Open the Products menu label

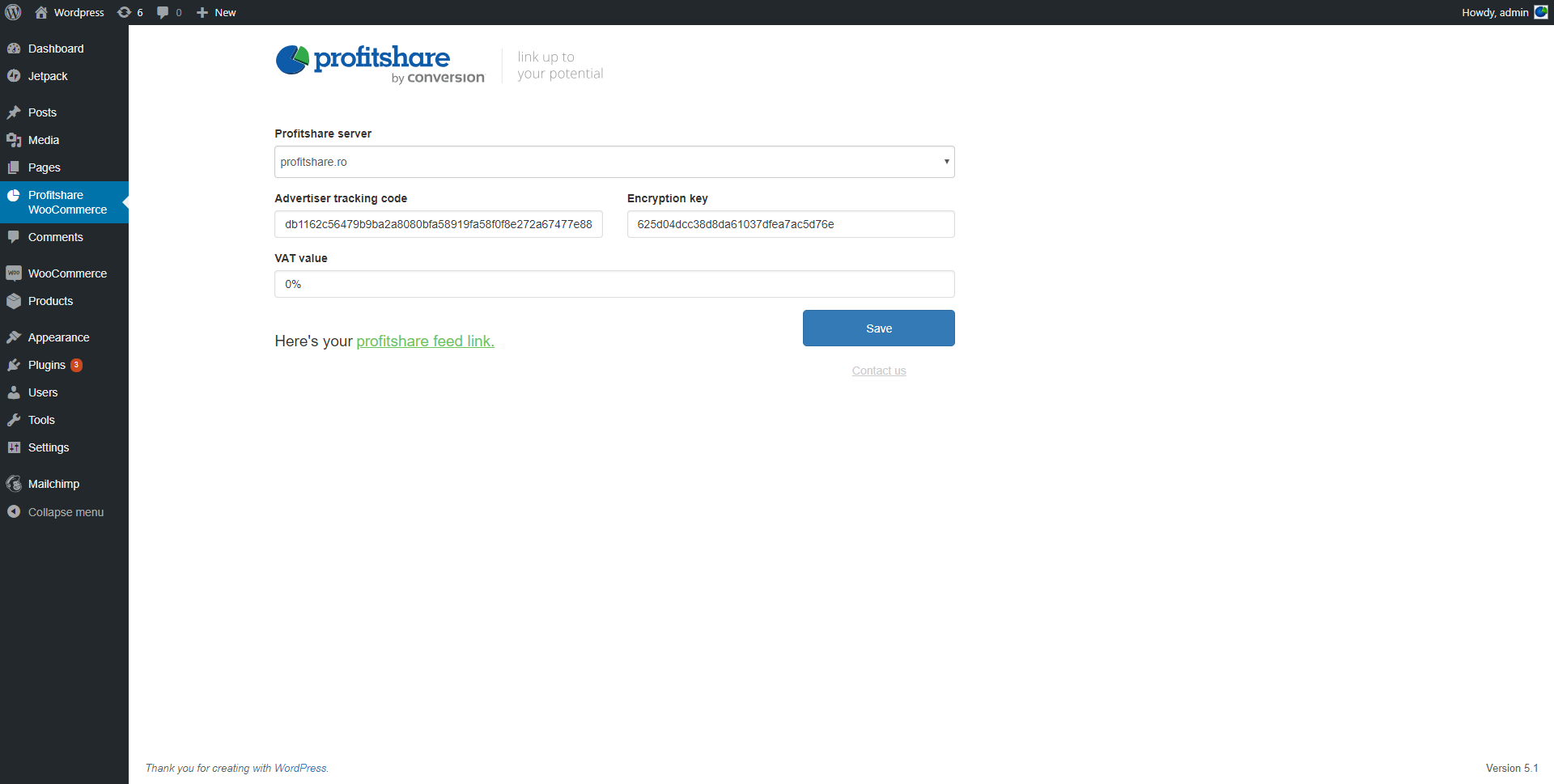point(50,301)
